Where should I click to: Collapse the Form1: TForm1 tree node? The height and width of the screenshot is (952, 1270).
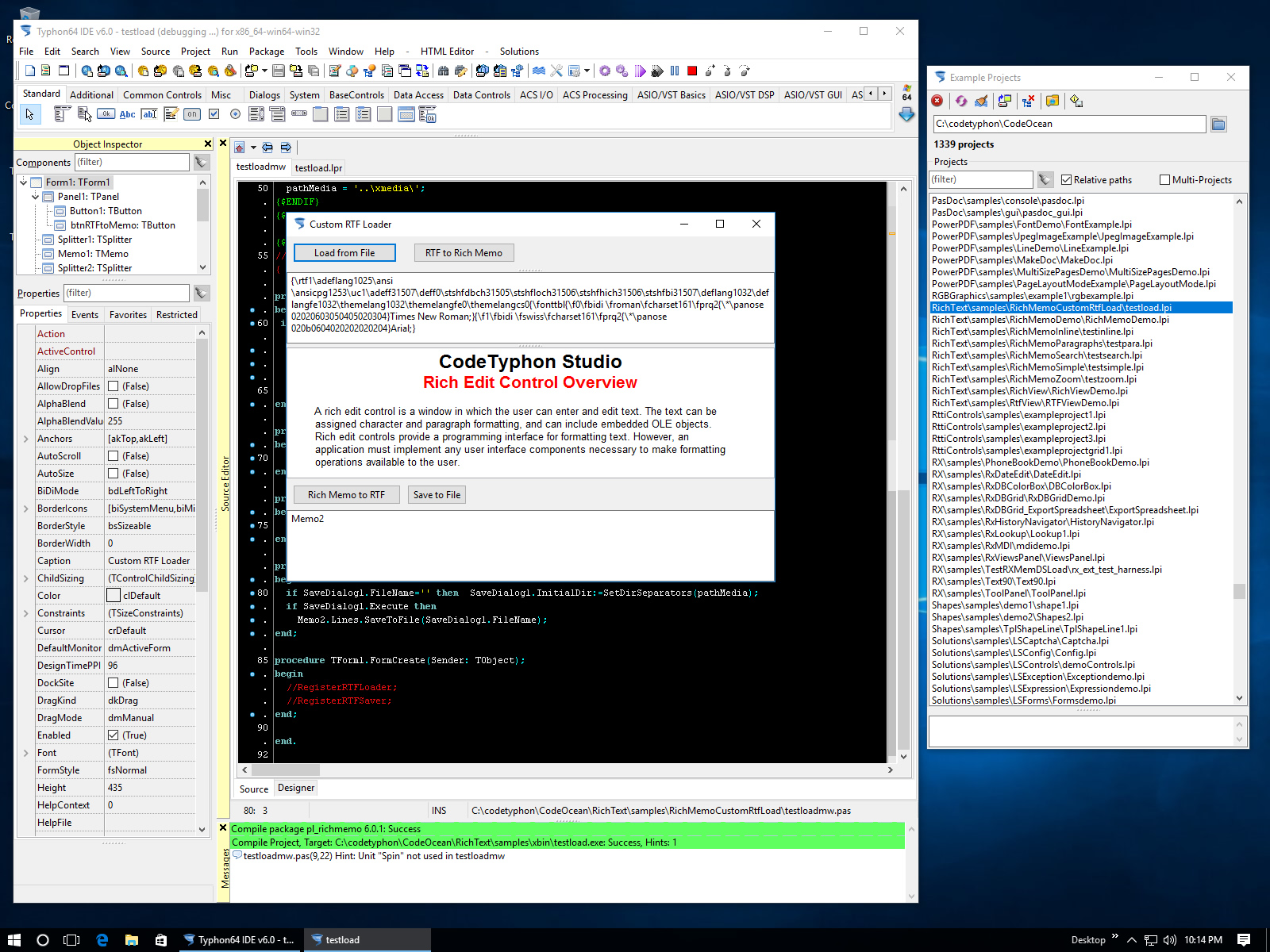[24, 182]
